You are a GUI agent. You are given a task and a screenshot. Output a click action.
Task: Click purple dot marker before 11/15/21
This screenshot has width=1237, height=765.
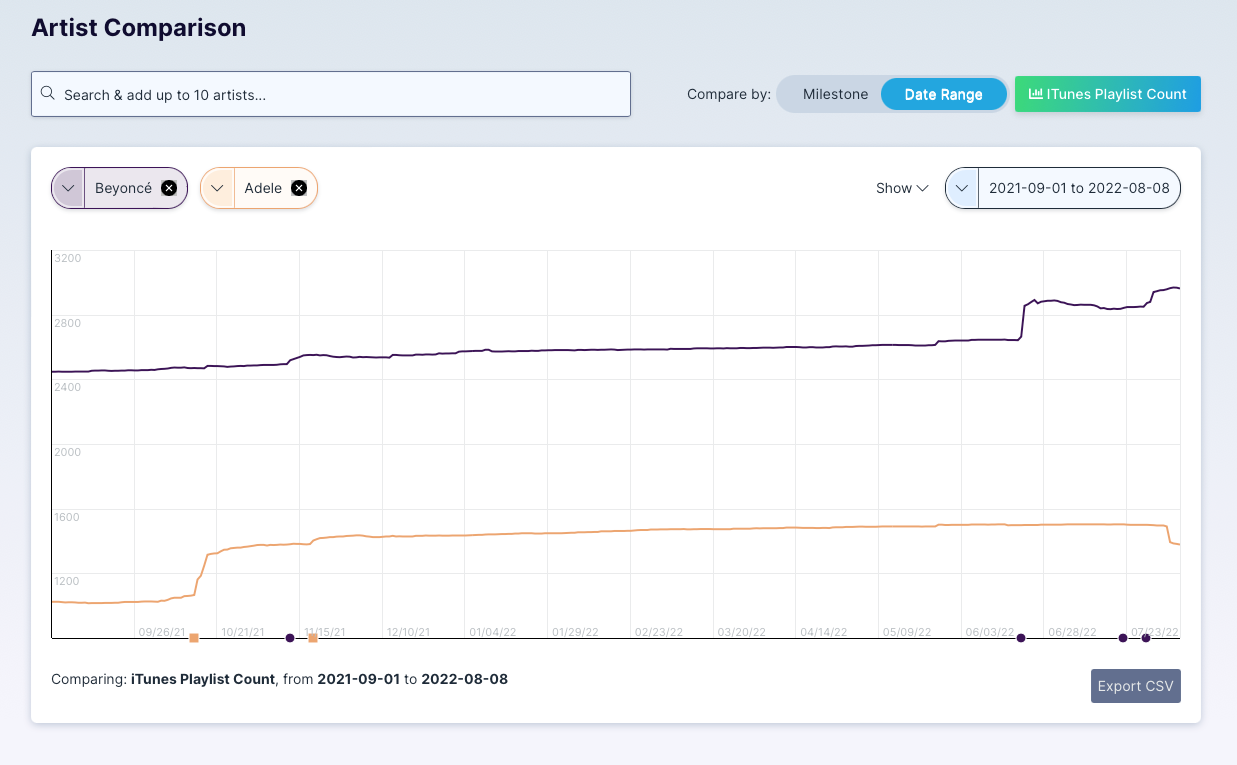290,638
